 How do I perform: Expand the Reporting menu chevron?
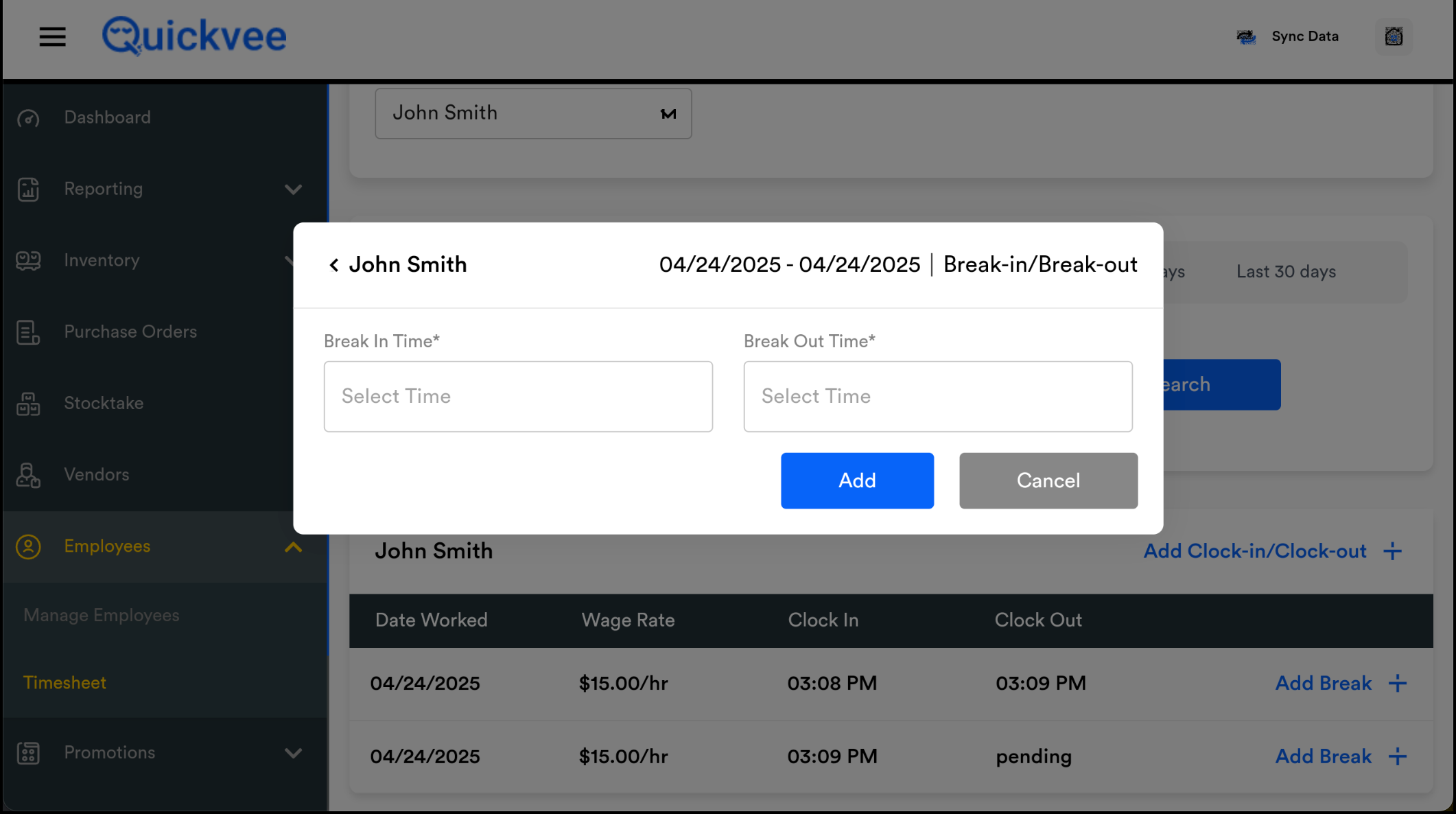pyautogui.click(x=293, y=189)
